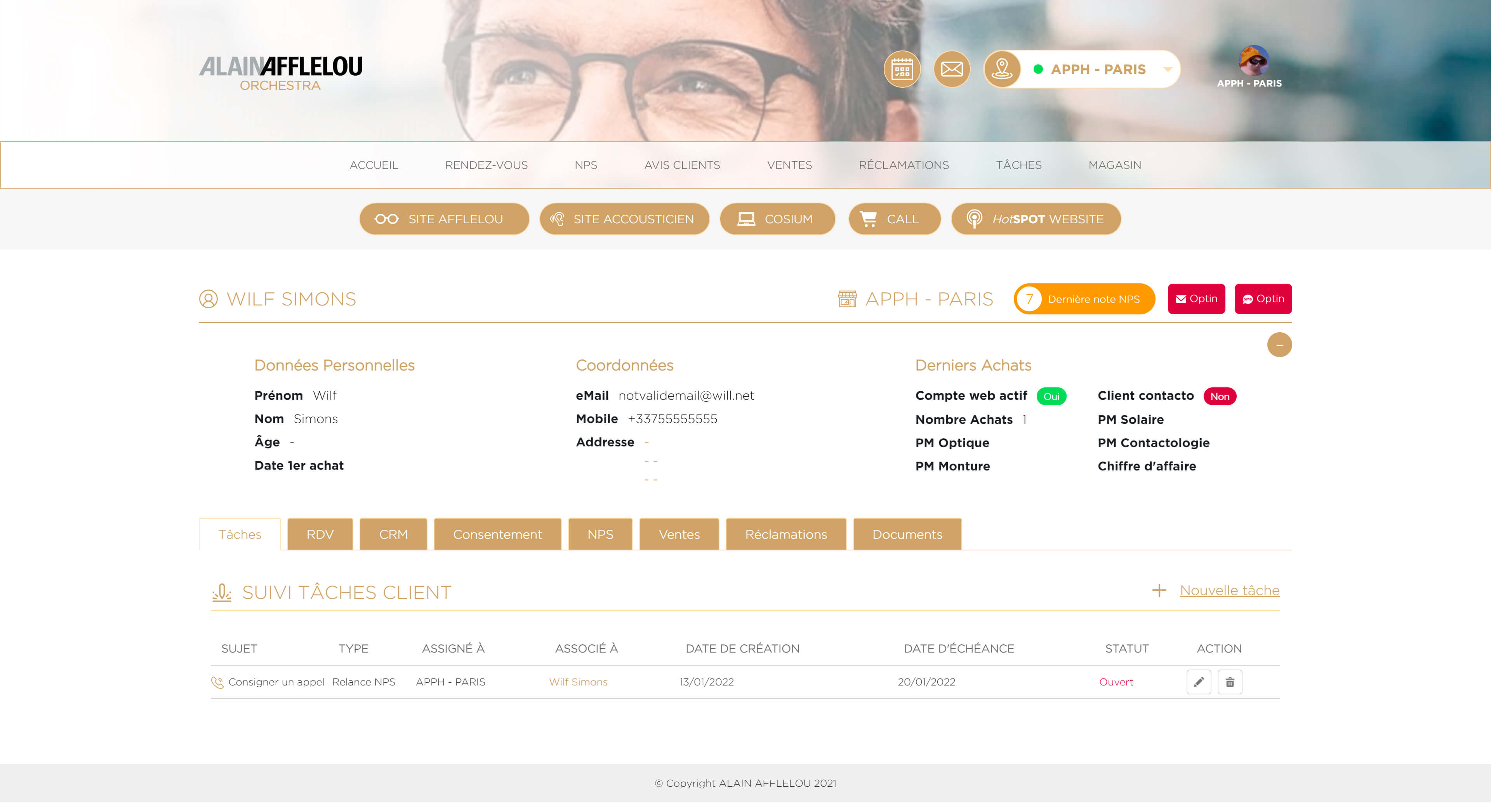Collapse the customer details panel
The width and height of the screenshot is (1491, 812).
coord(1279,345)
